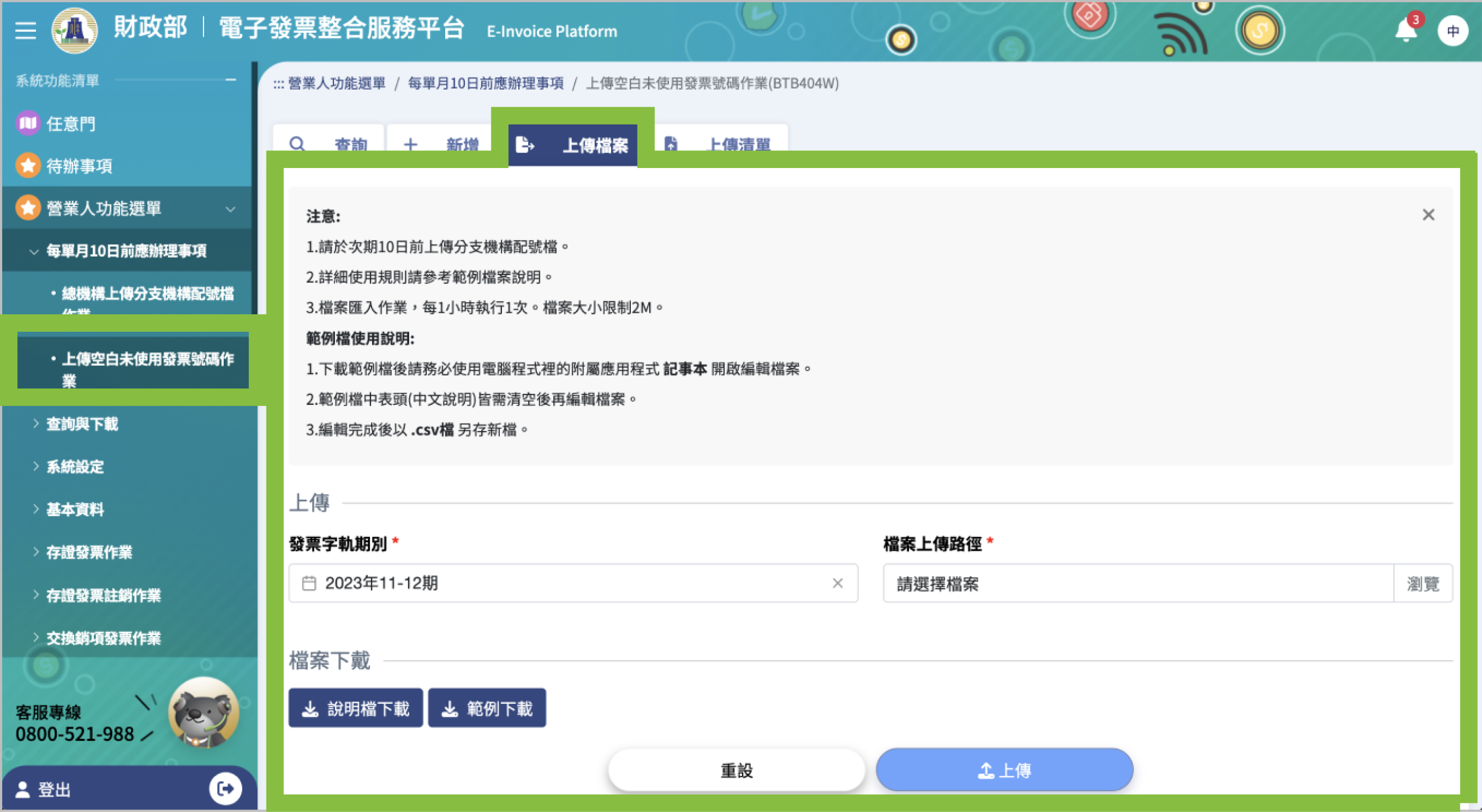Click the logout arrow icon
The height and width of the screenshot is (812, 1482).
[x=225, y=788]
